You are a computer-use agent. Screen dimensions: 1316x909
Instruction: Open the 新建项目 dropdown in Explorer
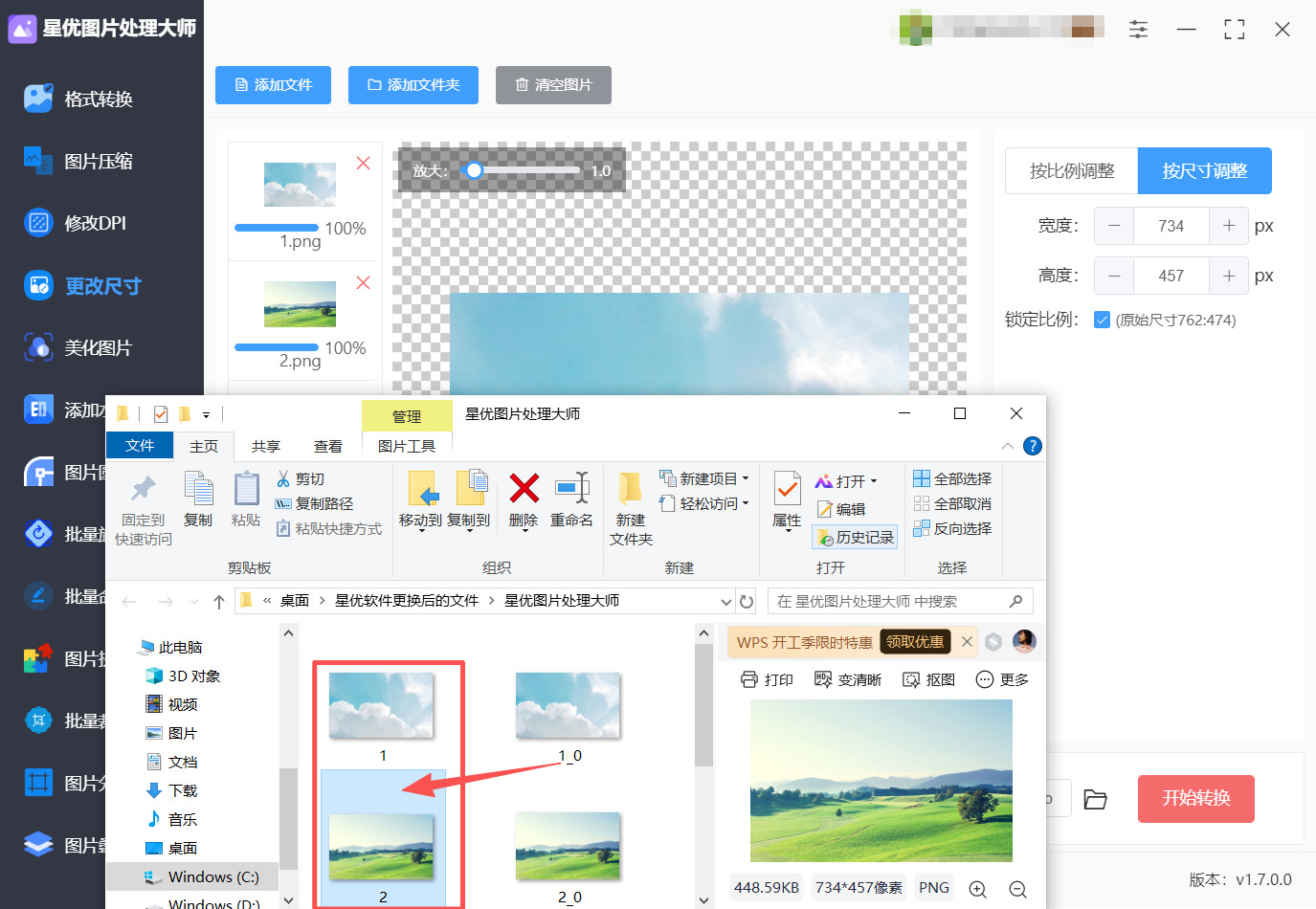(704, 478)
